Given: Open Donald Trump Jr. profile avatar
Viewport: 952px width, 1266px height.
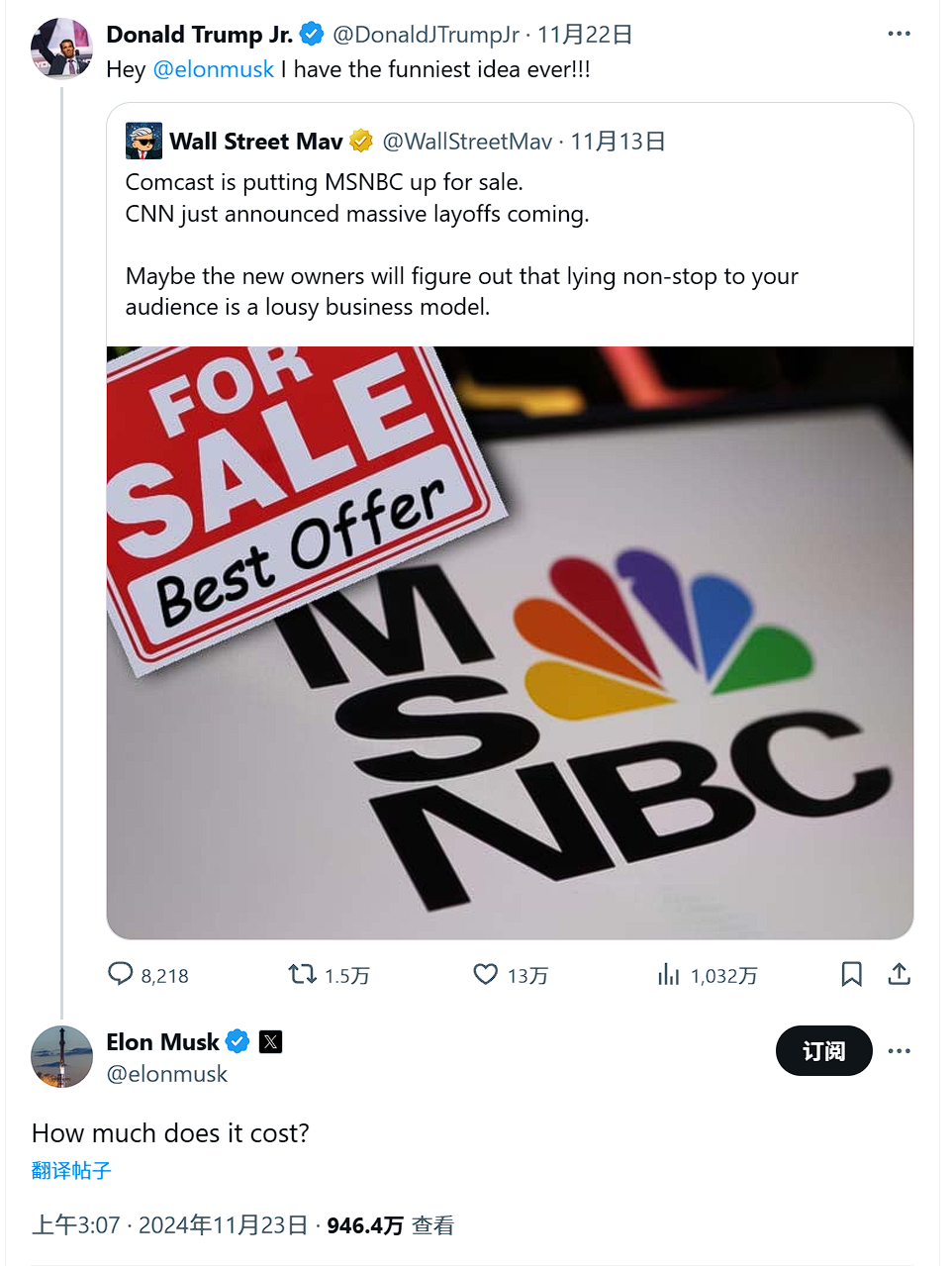Looking at the screenshot, I should point(61,48).
